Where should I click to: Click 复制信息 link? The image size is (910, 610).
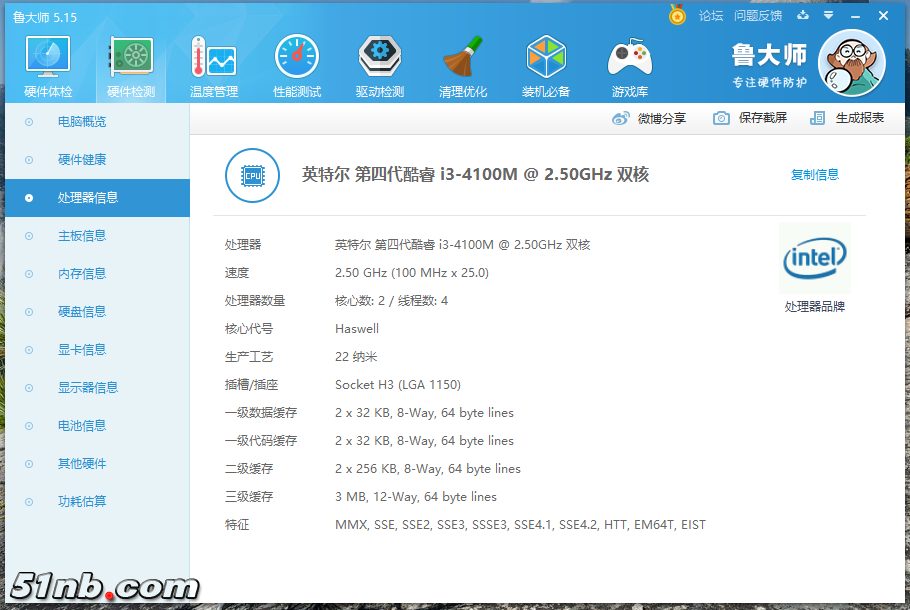pyautogui.click(x=815, y=175)
